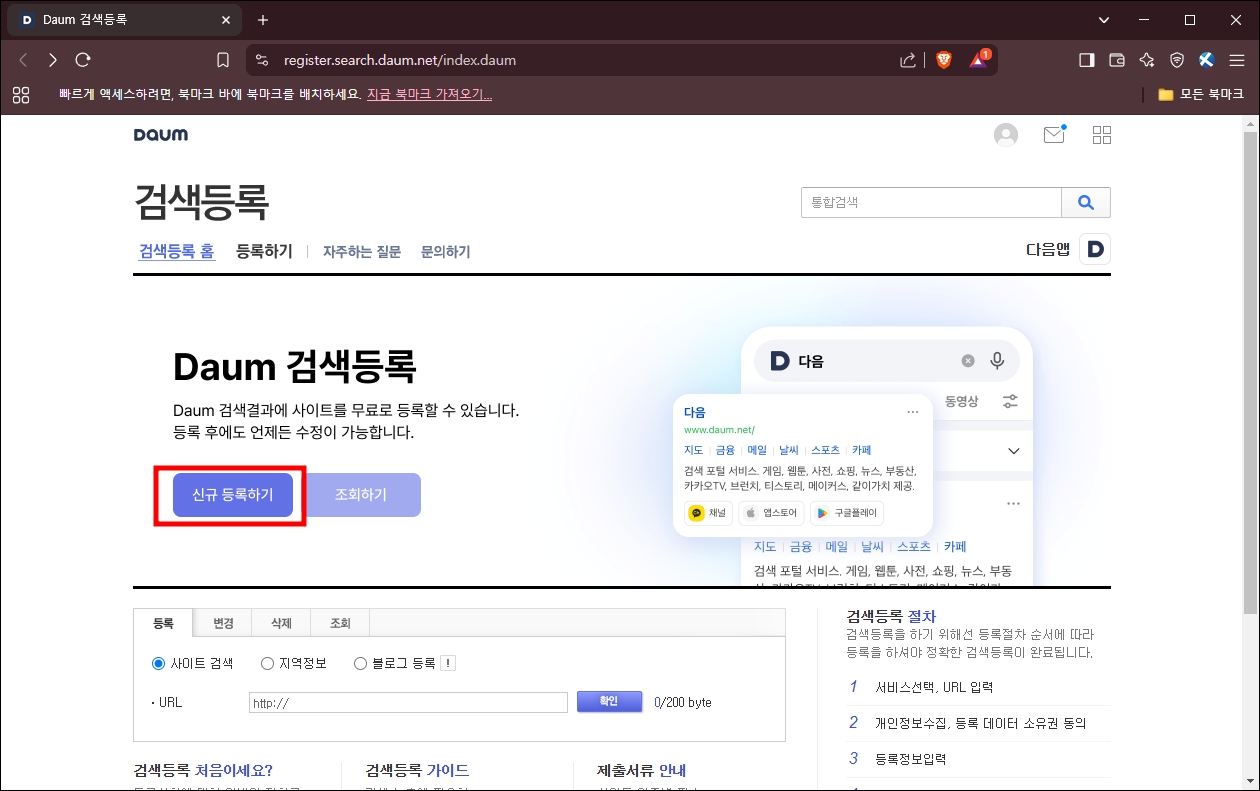Select the 사이트 검색 radio button
Image resolution: width=1260 pixels, height=791 pixels.
(158, 663)
